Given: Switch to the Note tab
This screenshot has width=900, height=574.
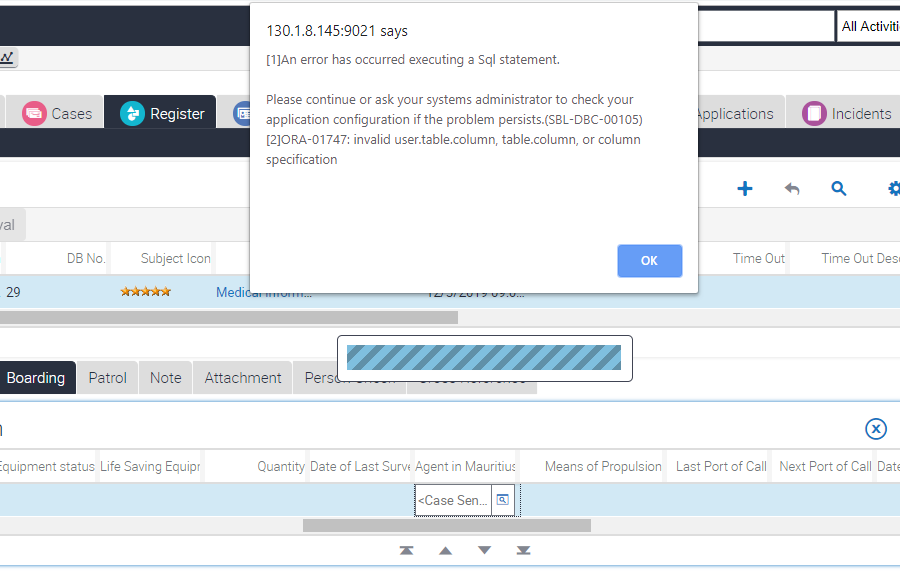Looking at the screenshot, I should [x=165, y=378].
